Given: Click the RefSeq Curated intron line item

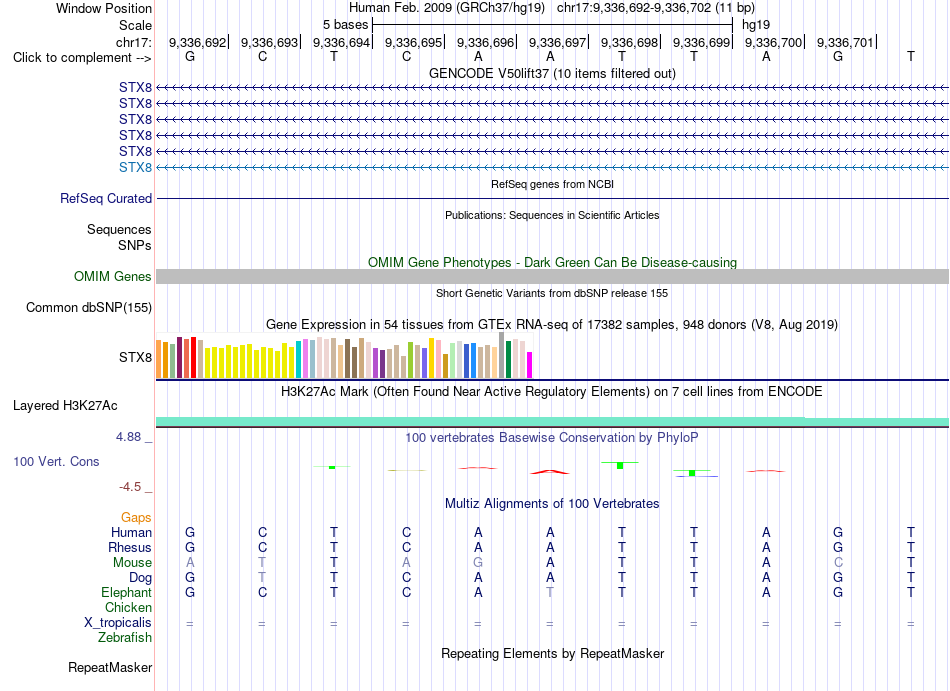Looking at the screenshot, I should [552, 199].
